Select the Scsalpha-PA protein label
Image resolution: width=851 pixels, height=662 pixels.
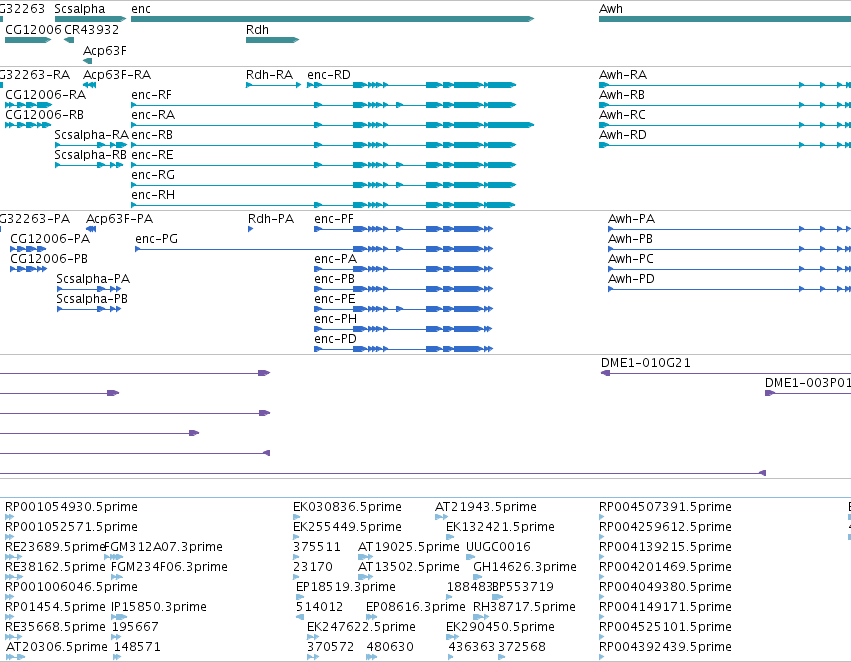pos(93,279)
